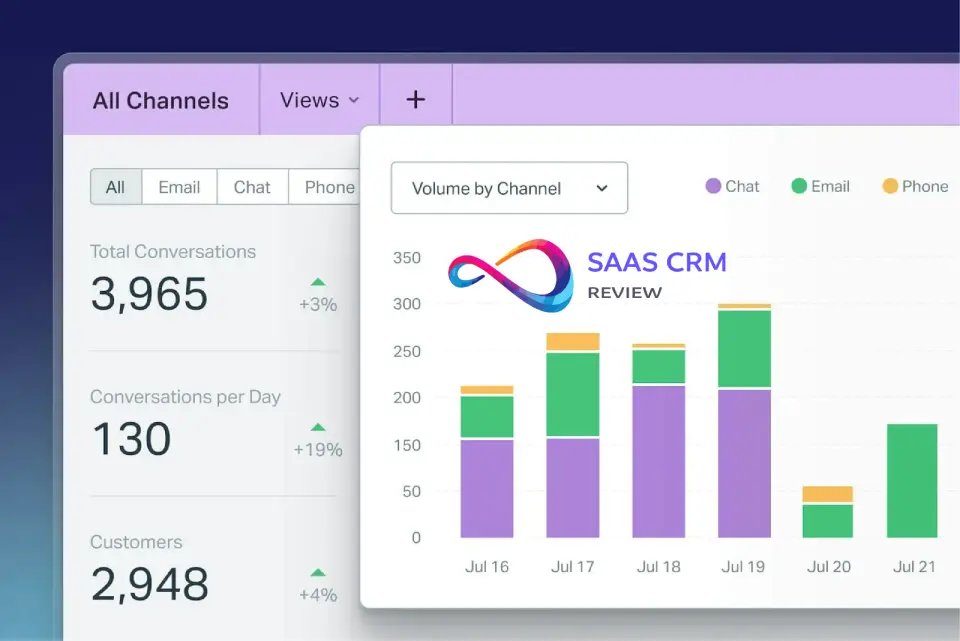Open the Volume by Channel dropdown
The height and width of the screenshot is (641, 960).
pos(509,188)
